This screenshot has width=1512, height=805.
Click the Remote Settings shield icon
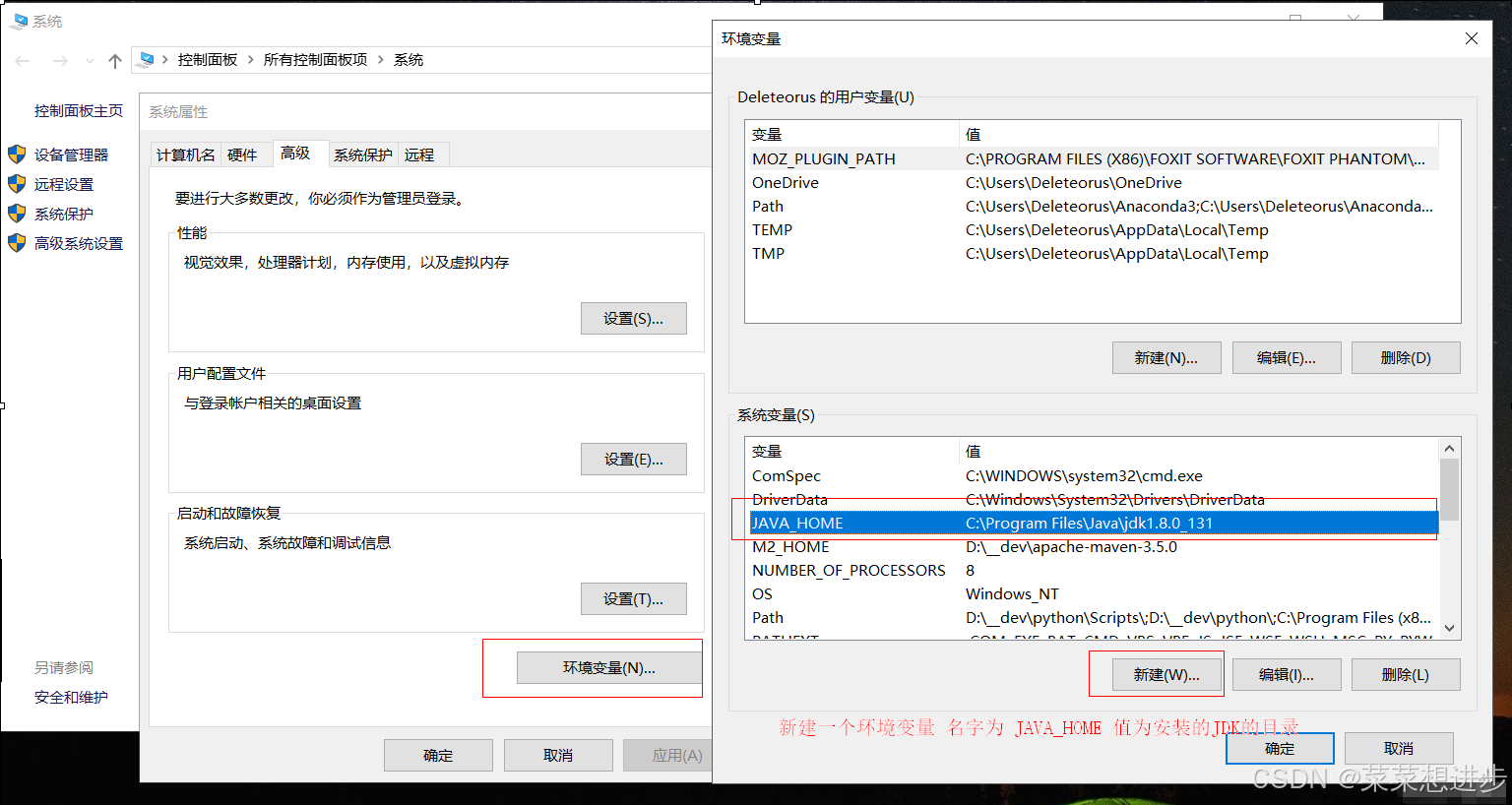[x=17, y=184]
